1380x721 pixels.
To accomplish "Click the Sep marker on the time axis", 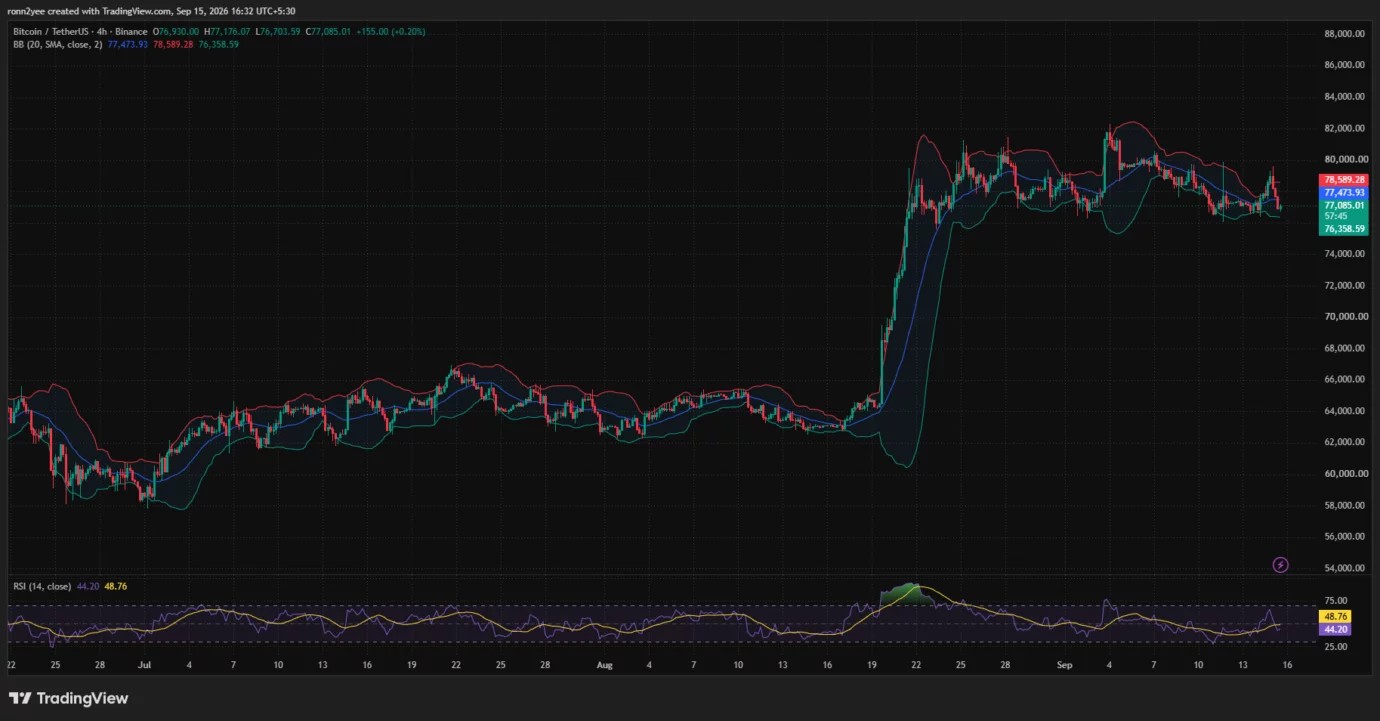I will point(1065,664).
